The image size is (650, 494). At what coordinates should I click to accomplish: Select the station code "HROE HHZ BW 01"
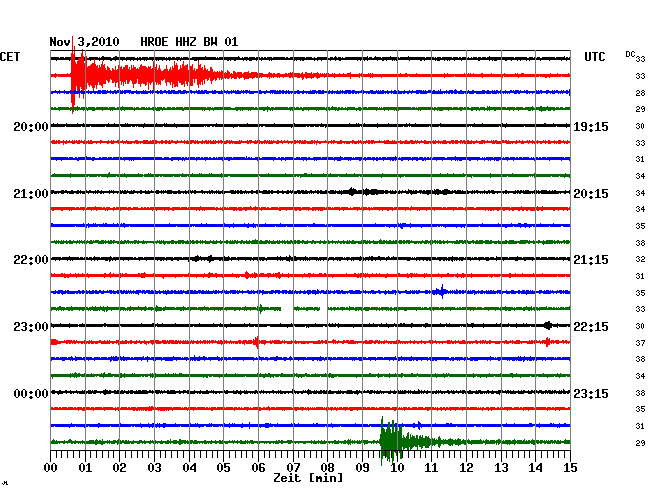coord(189,42)
